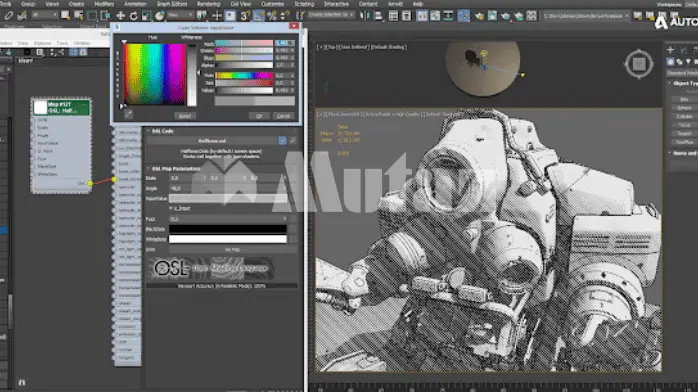Open the Layer Explorer icon
Image resolution: width=698 pixels, height=392 pixels.
click(x=406, y=16)
